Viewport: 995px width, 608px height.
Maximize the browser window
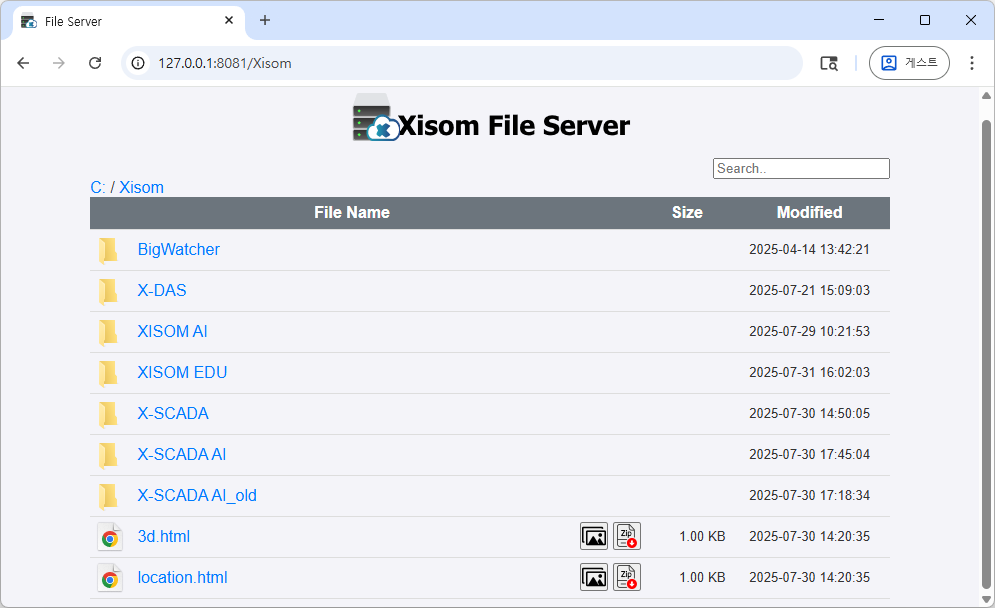point(925,20)
